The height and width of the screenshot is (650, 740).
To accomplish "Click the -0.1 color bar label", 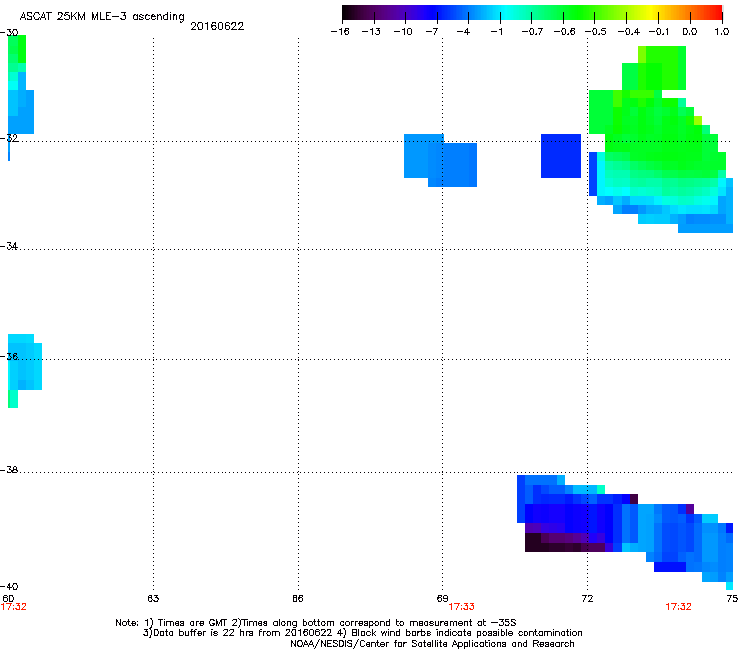I will [659, 32].
